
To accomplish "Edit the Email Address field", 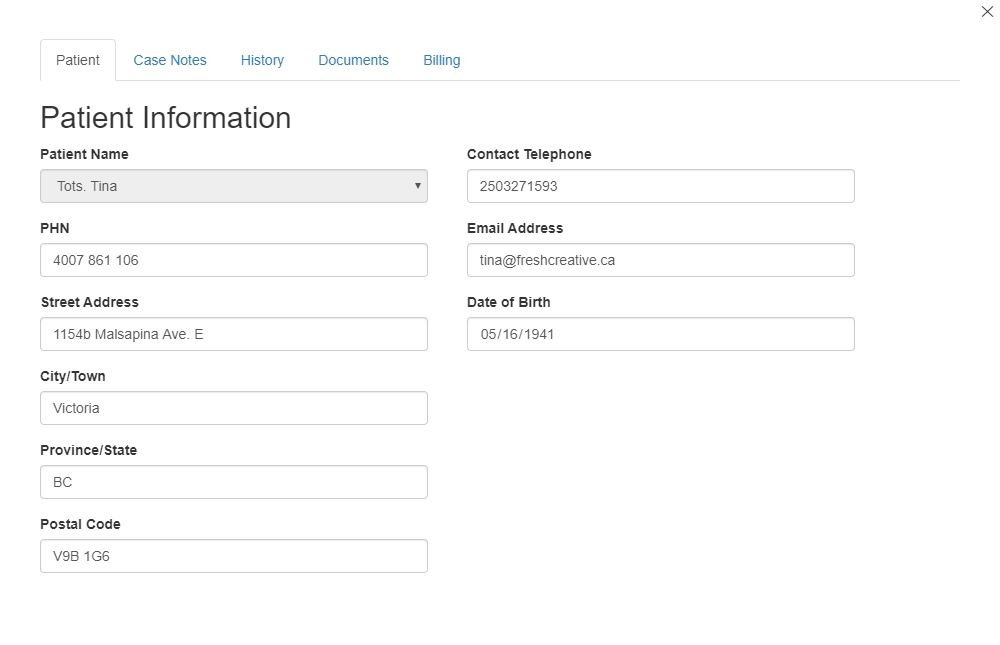I will (x=661, y=260).
